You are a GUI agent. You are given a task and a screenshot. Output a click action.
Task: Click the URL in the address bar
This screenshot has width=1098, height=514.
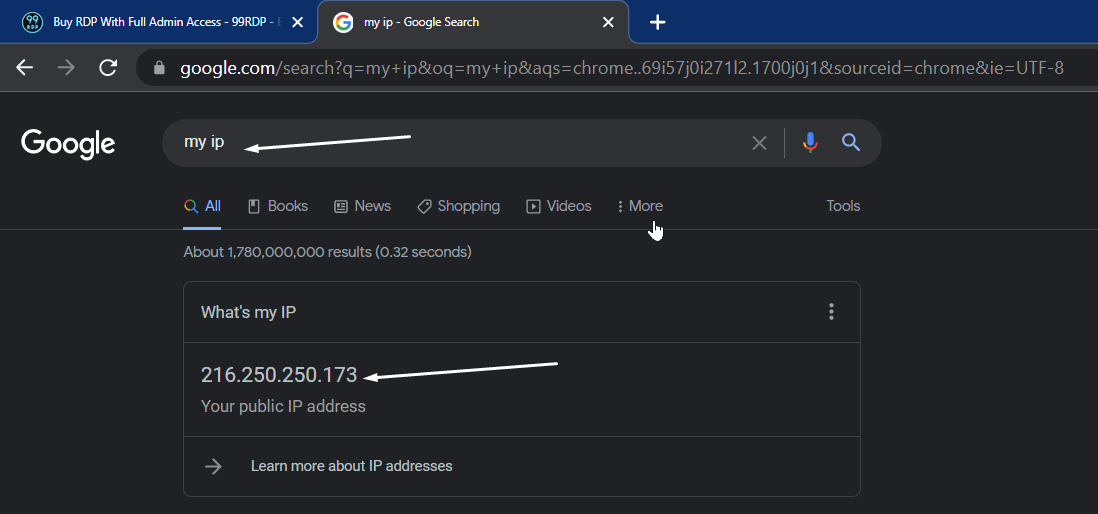pos(620,69)
